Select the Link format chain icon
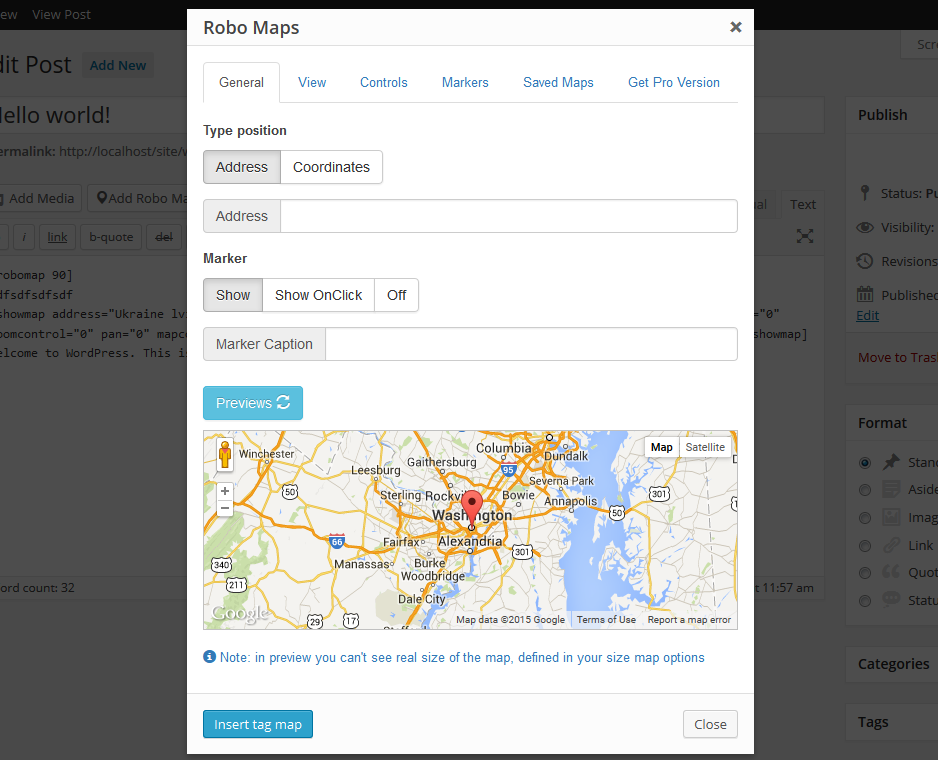Viewport: 938px width, 760px height. [891, 545]
